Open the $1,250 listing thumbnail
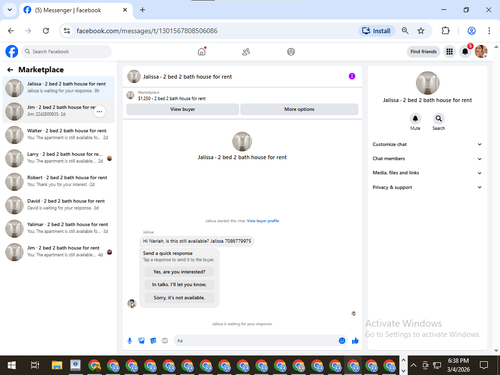Screen dimensions: 500x375 point(130,95)
